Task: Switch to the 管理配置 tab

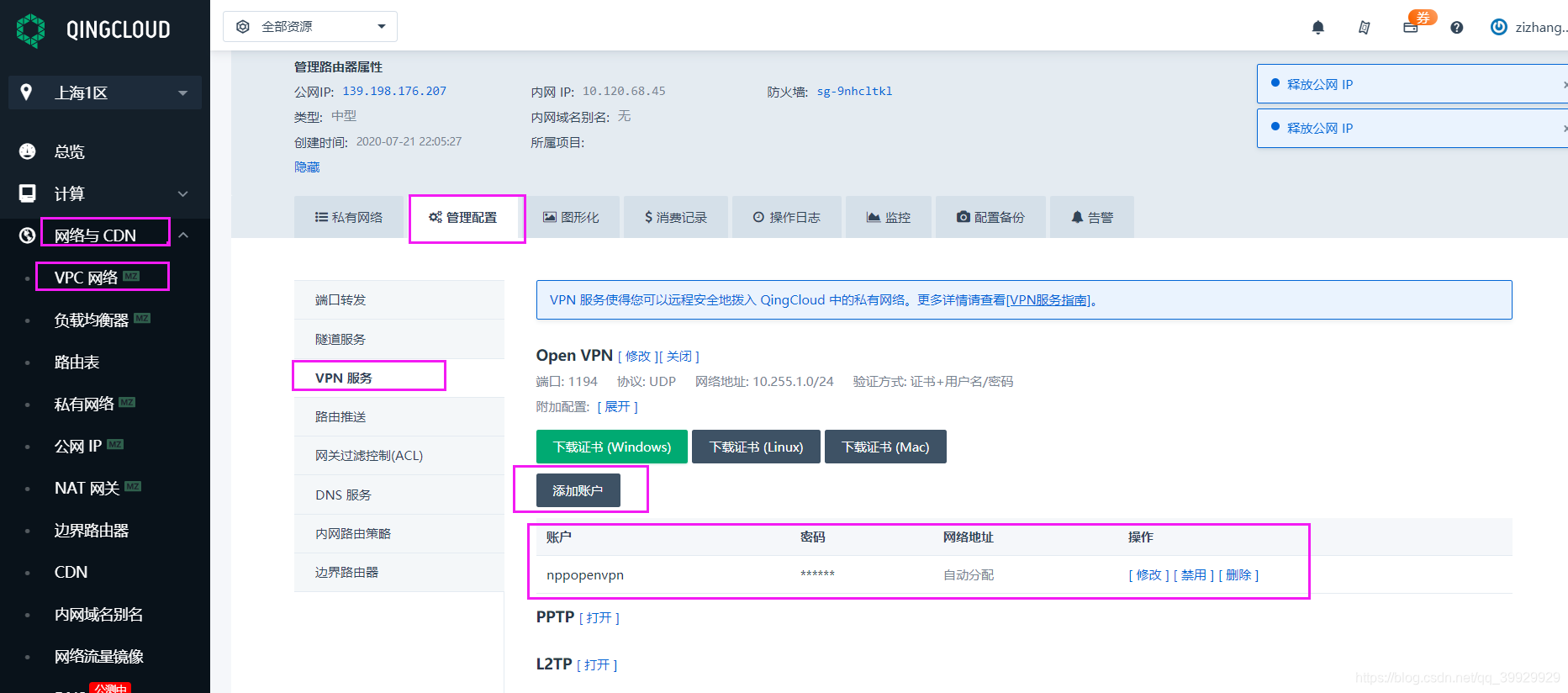Action: click(x=464, y=217)
